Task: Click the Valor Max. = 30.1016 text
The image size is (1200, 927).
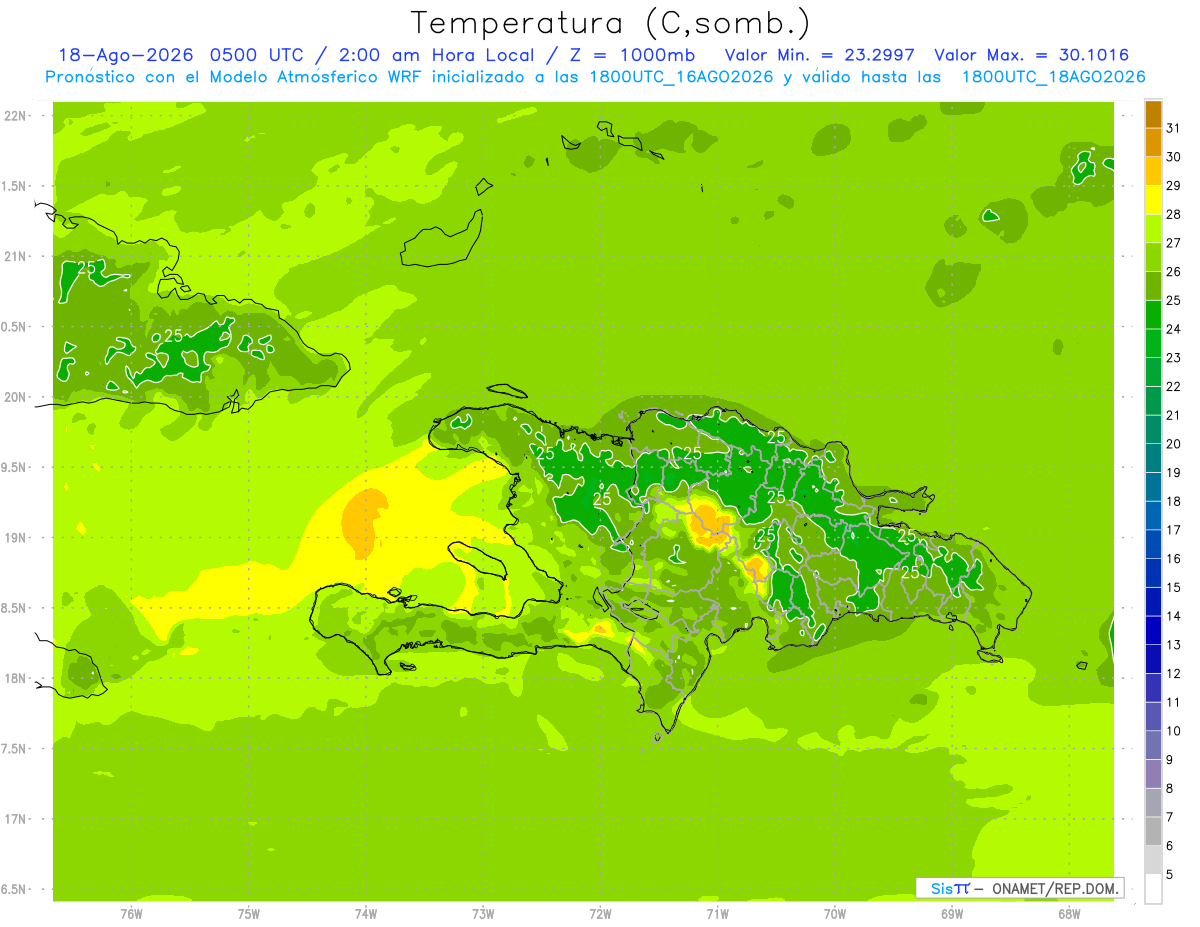Action: tap(1032, 55)
